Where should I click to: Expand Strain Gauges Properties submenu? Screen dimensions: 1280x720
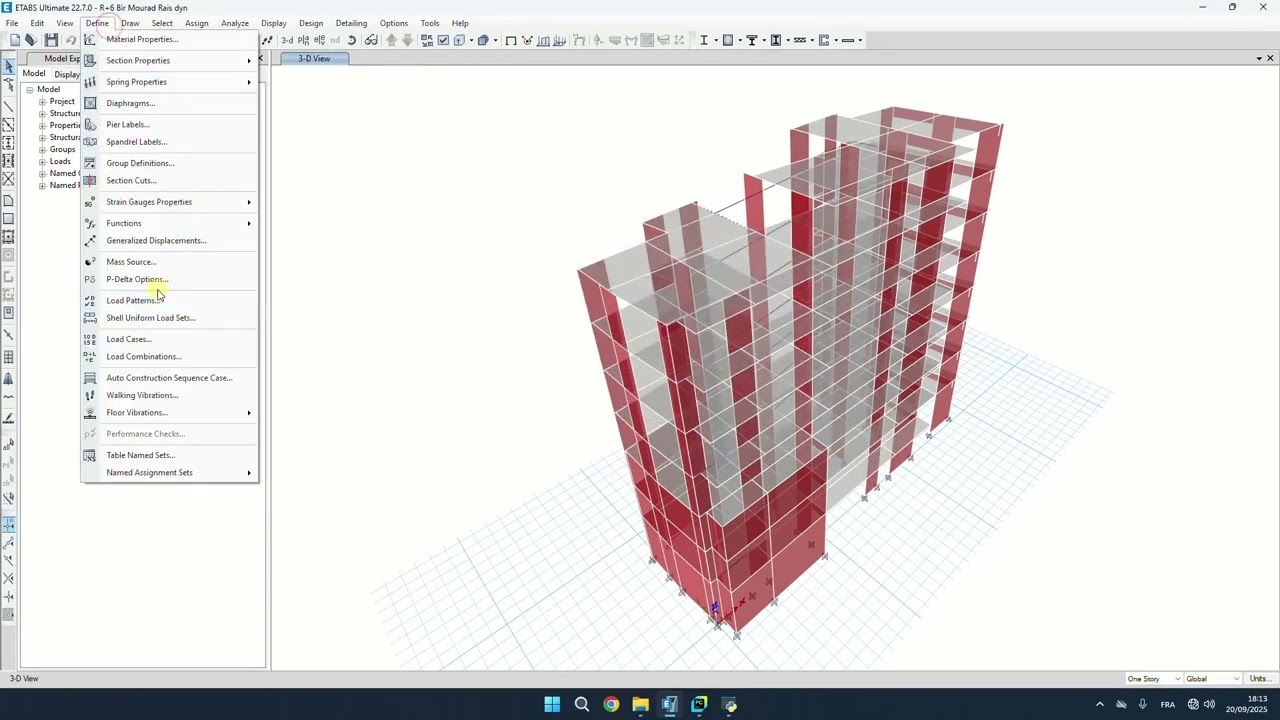[x=170, y=202]
